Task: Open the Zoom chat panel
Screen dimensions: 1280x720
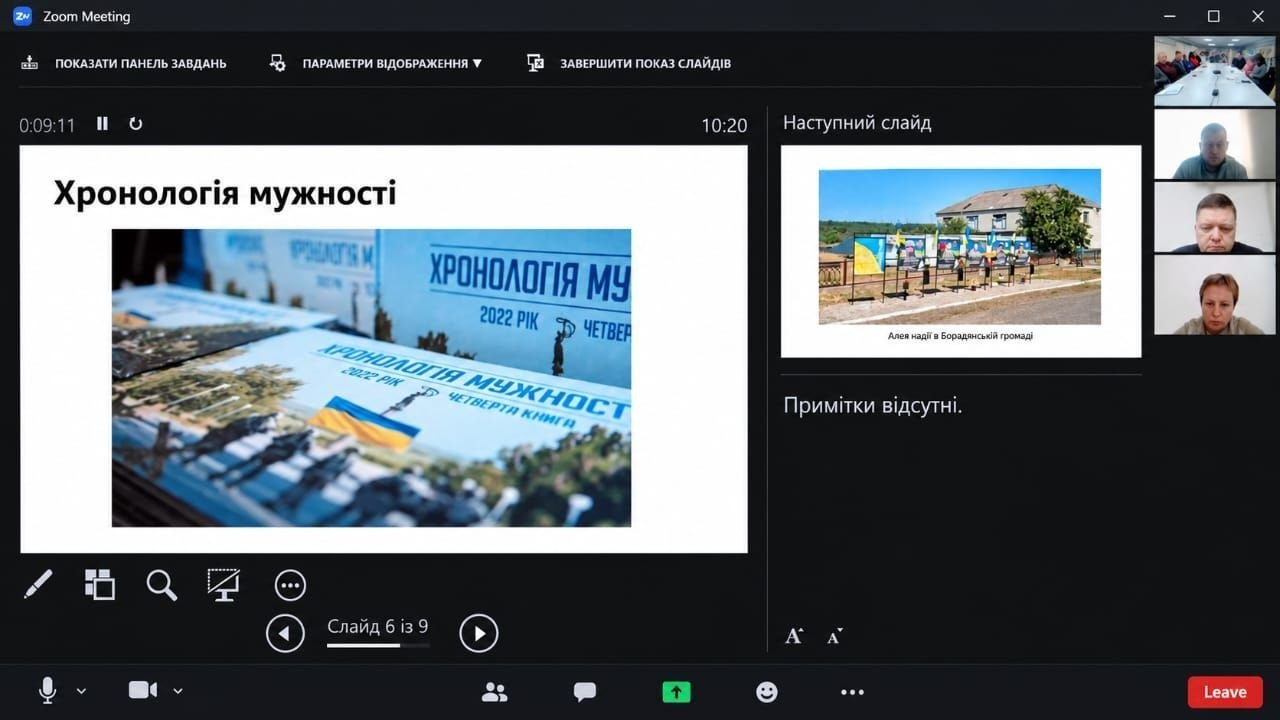Action: pos(585,692)
